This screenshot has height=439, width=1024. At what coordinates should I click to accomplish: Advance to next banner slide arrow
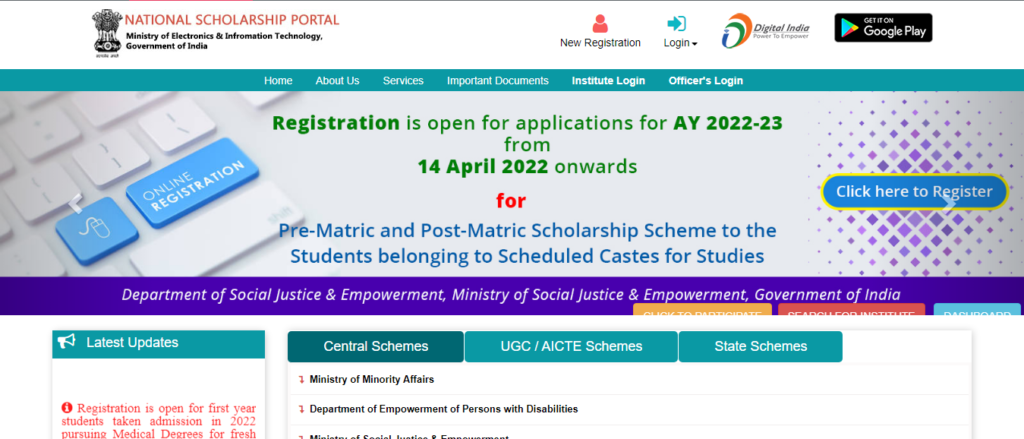click(x=949, y=203)
